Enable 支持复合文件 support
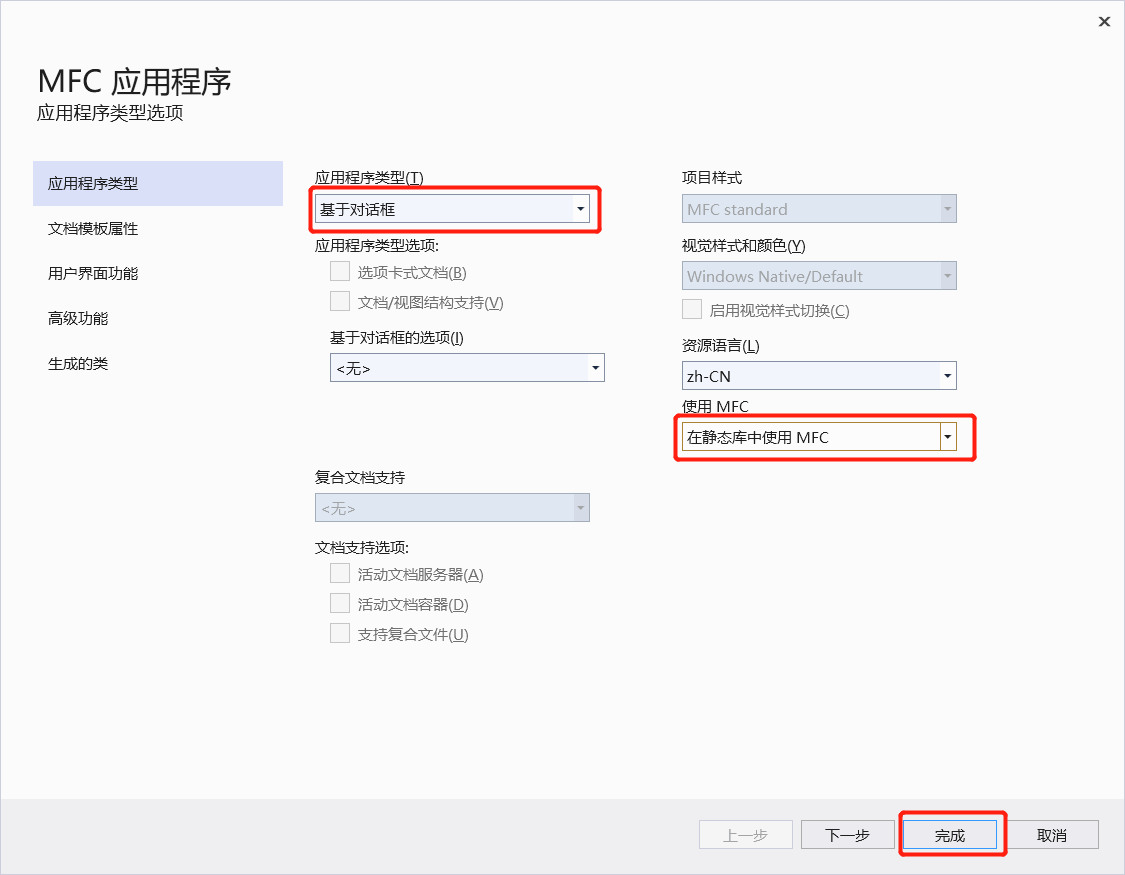Screen dimensions: 1125x875 click(340, 633)
